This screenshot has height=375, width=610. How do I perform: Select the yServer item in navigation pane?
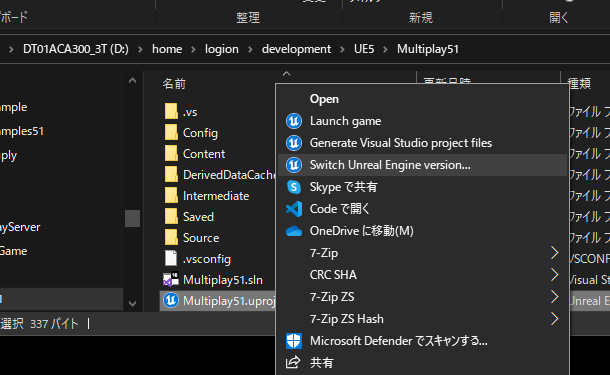pyautogui.click(x=20, y=227)
